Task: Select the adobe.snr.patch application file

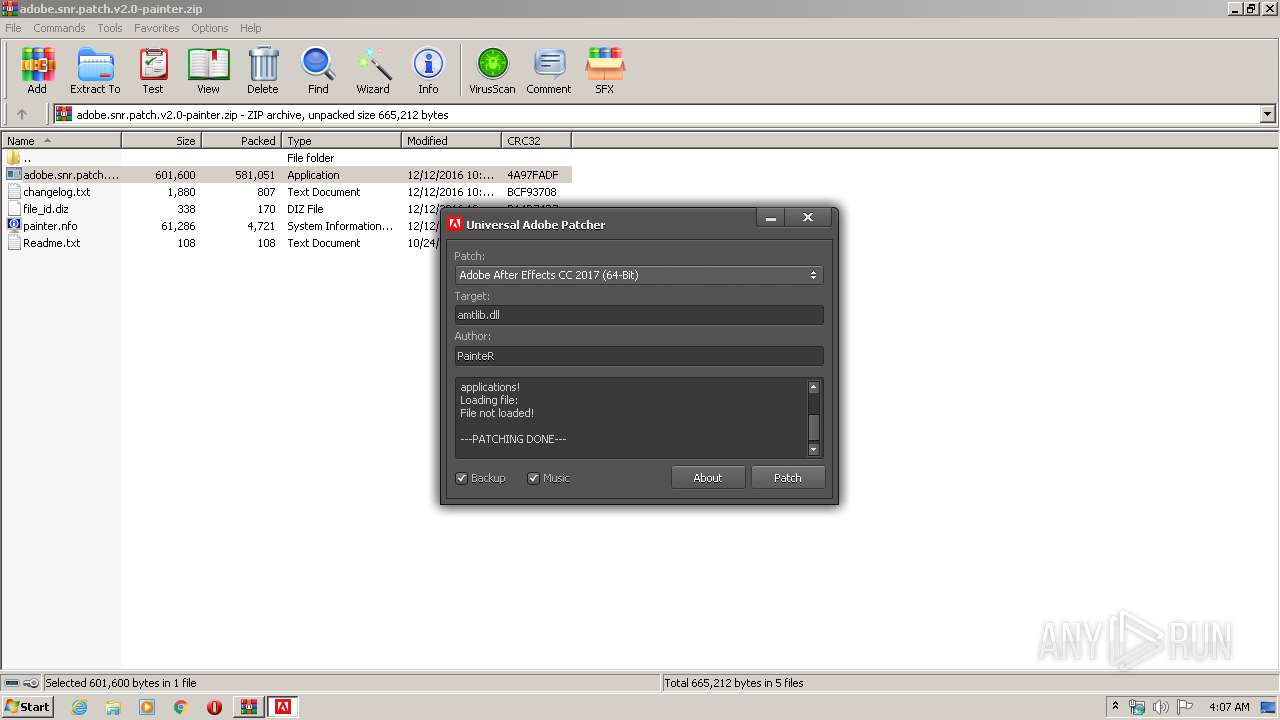Action: (287, 175)
